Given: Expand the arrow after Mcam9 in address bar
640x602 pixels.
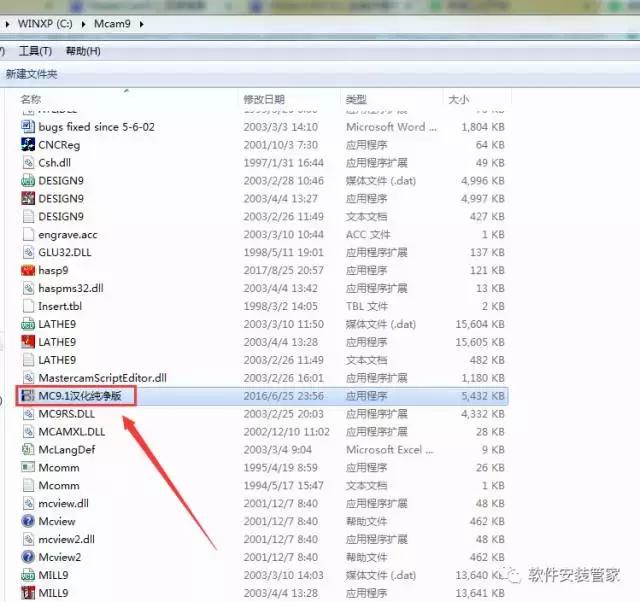Looking at the screenshot, I should coord(141,24).
